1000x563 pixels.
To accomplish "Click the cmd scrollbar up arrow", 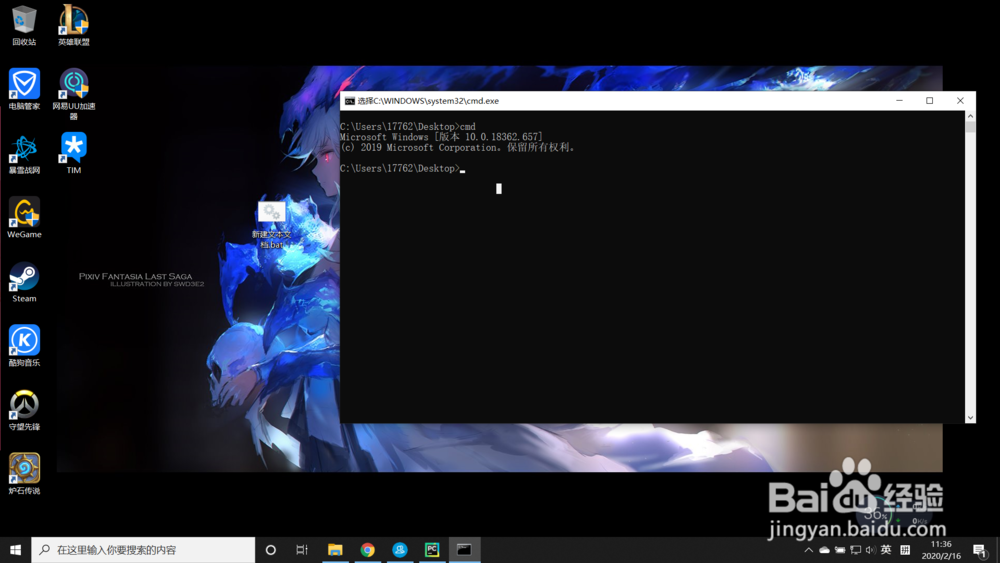I will click(x=970, y=116).
